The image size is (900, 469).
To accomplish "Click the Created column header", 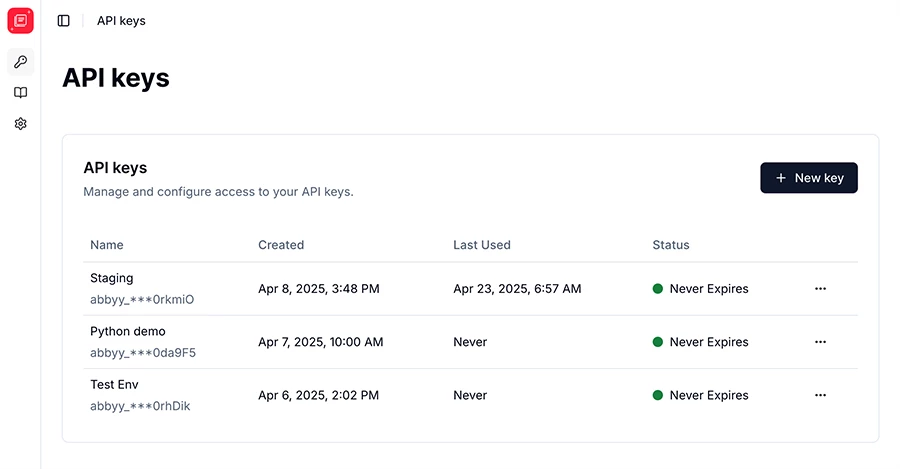I will coord(281,245).
